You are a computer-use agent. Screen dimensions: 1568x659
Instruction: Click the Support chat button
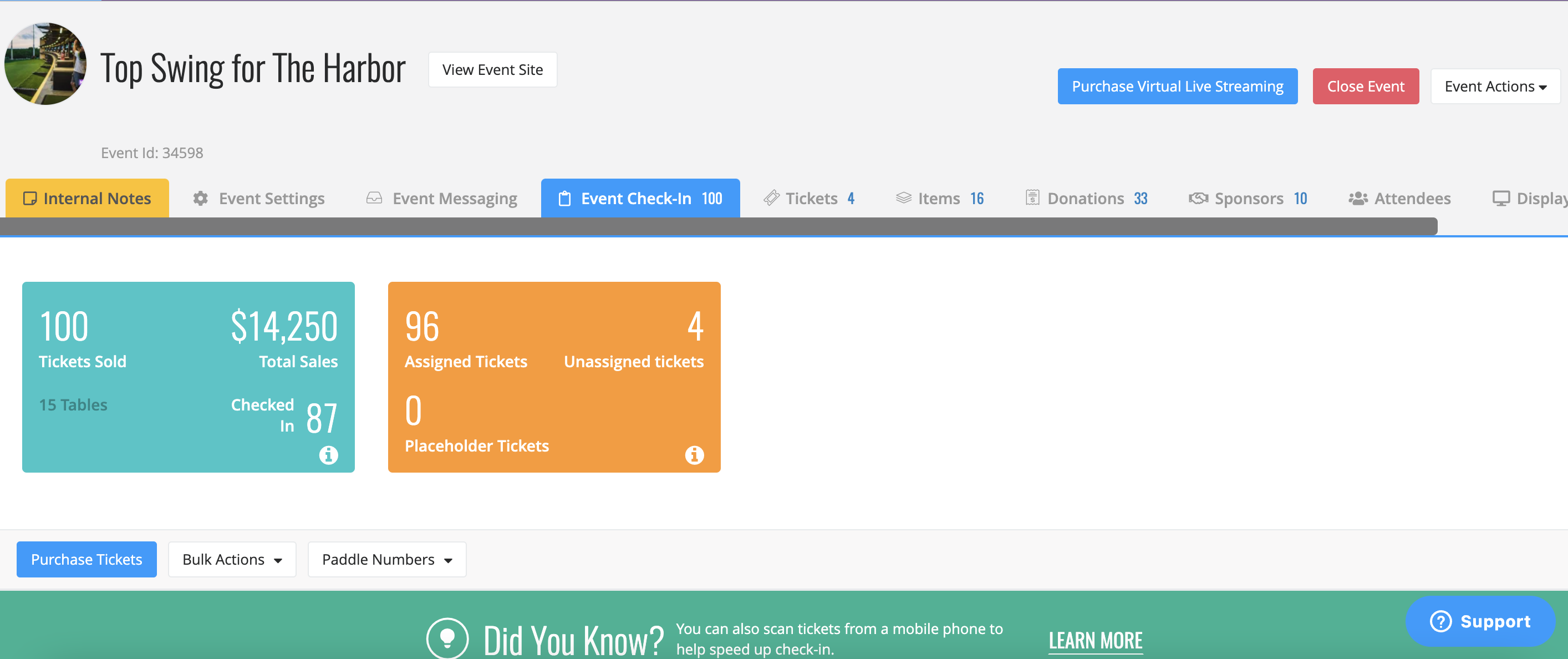(1480, 621)
